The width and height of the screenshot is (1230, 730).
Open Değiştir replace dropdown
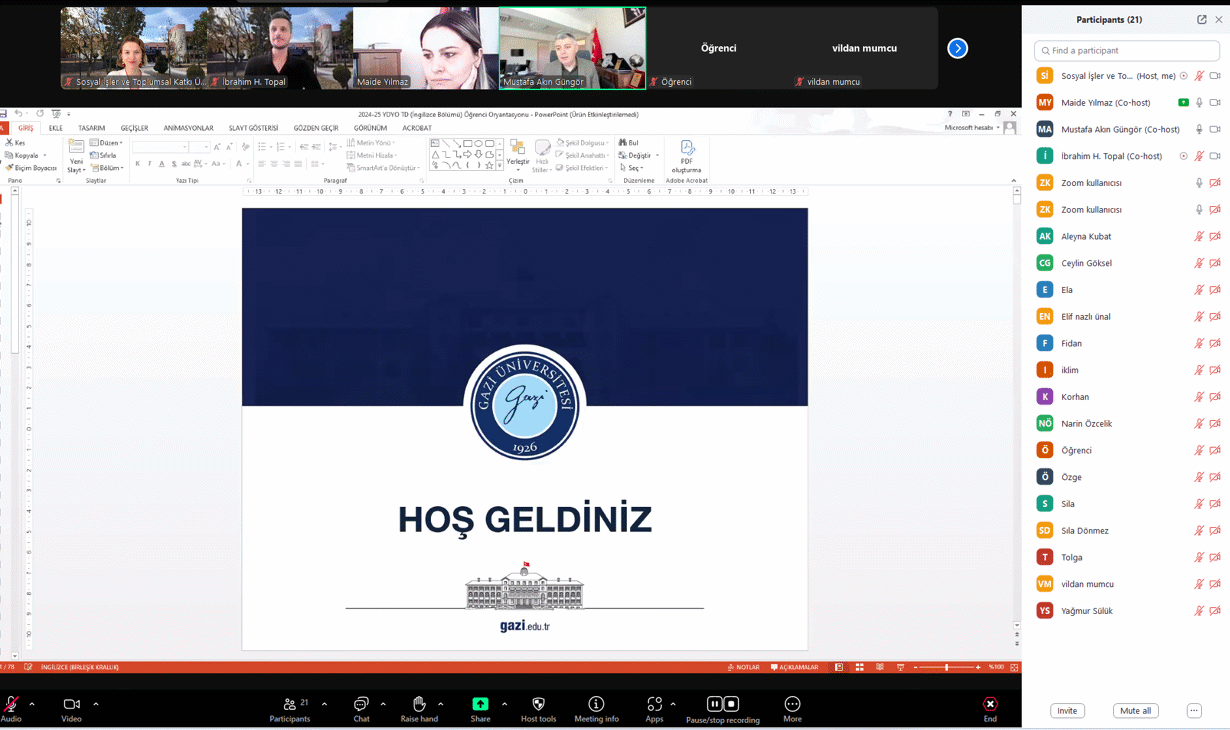tap(639, 156)
